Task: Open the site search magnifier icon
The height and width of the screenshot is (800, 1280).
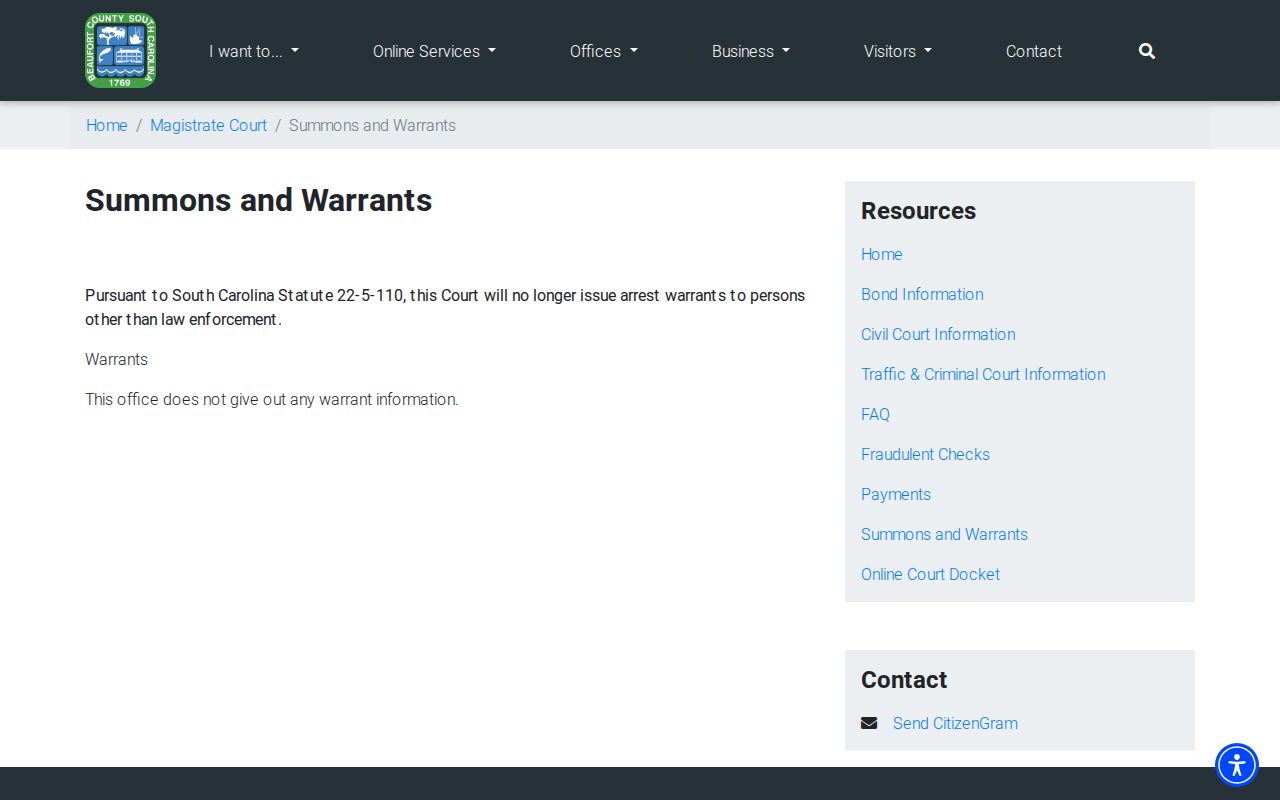Action: tap(1147, 51)
